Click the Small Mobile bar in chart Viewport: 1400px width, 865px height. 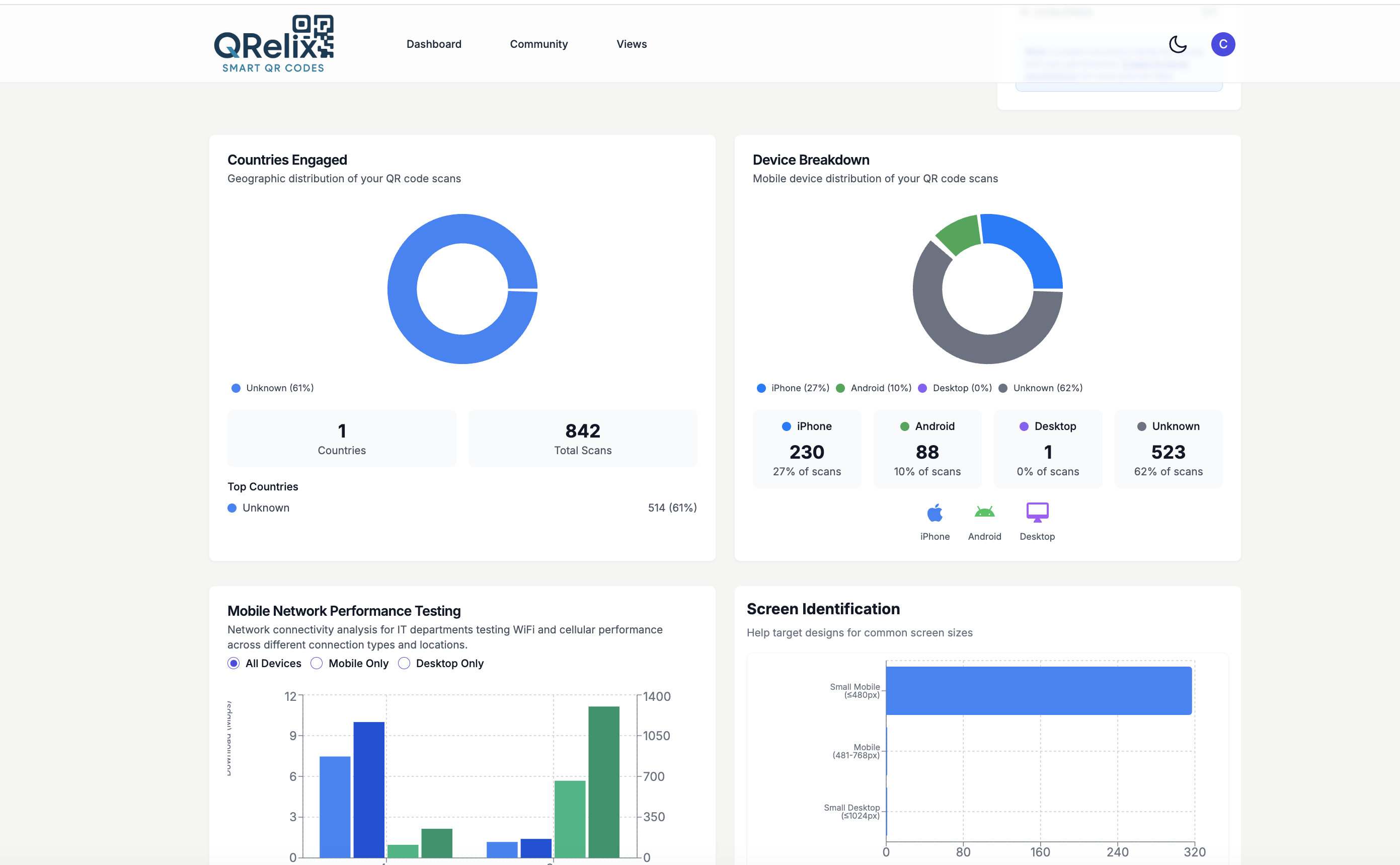[x=1038, y=690]
